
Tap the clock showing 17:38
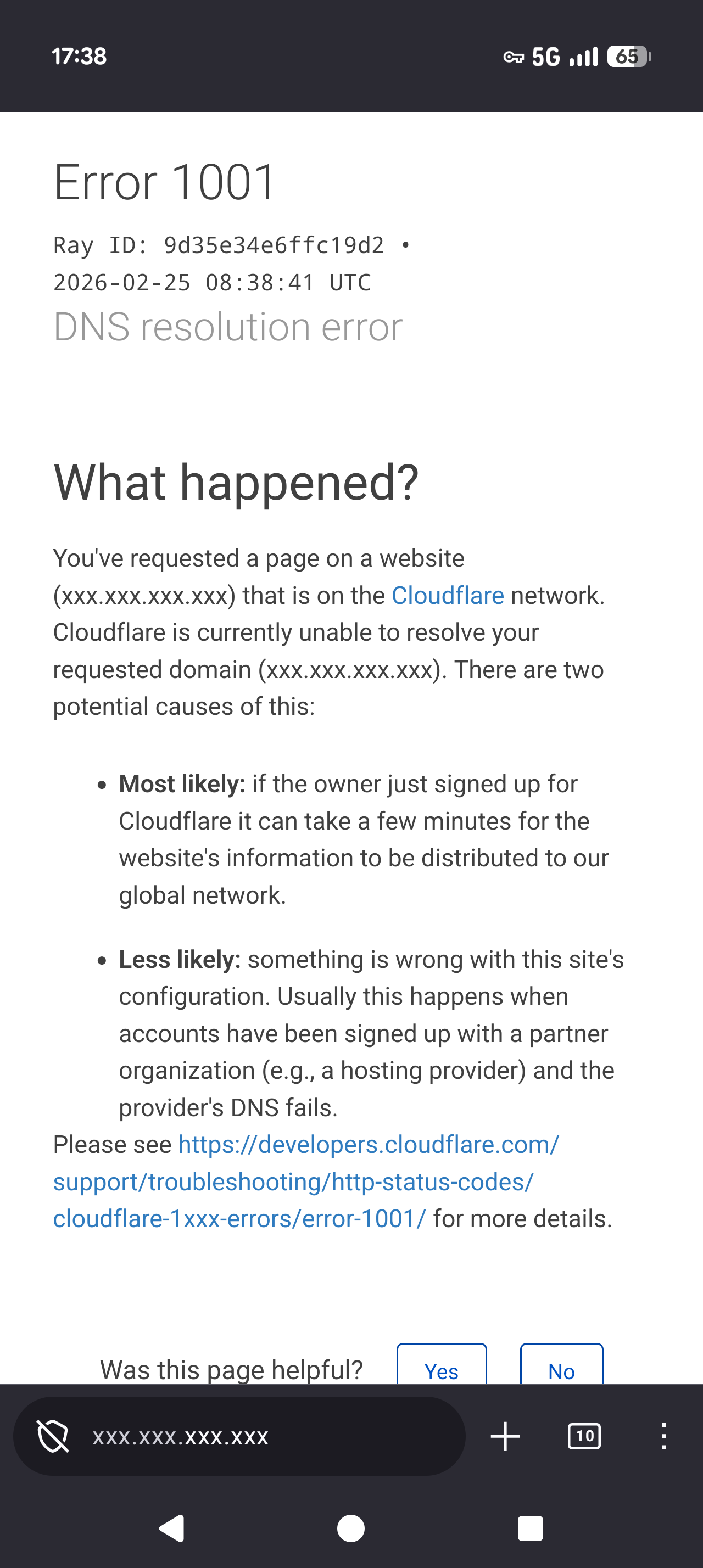pos(79,57)
